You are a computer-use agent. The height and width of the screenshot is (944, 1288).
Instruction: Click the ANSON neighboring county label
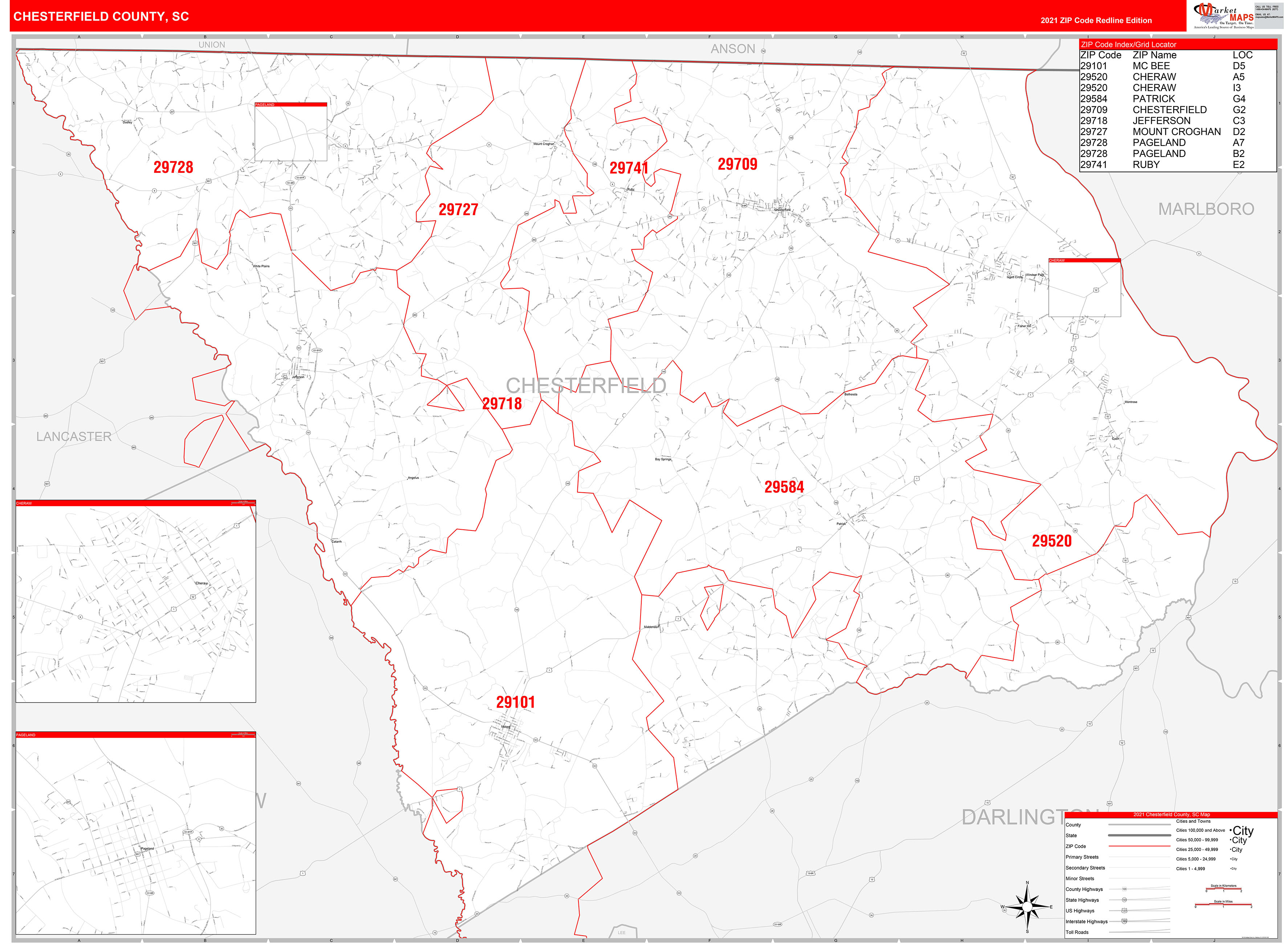pyautogui.click(x=732, y=49)
